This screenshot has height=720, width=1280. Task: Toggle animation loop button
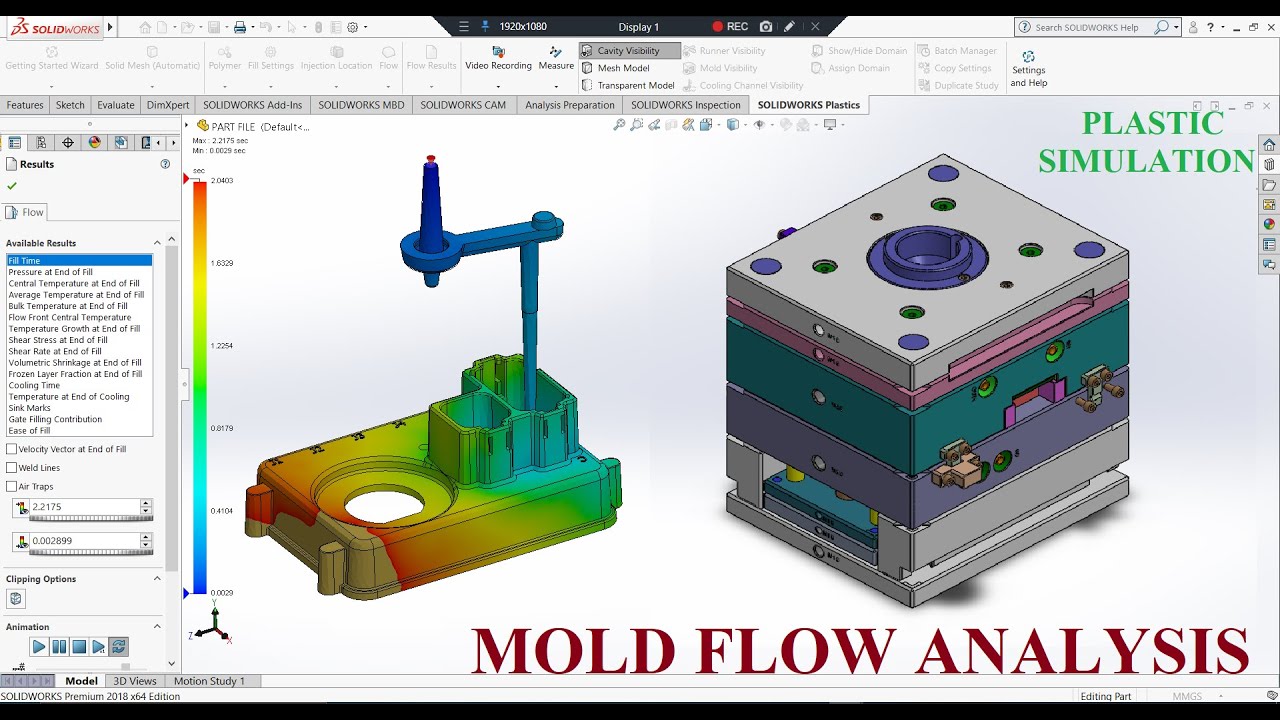click(x=118, y=647)
